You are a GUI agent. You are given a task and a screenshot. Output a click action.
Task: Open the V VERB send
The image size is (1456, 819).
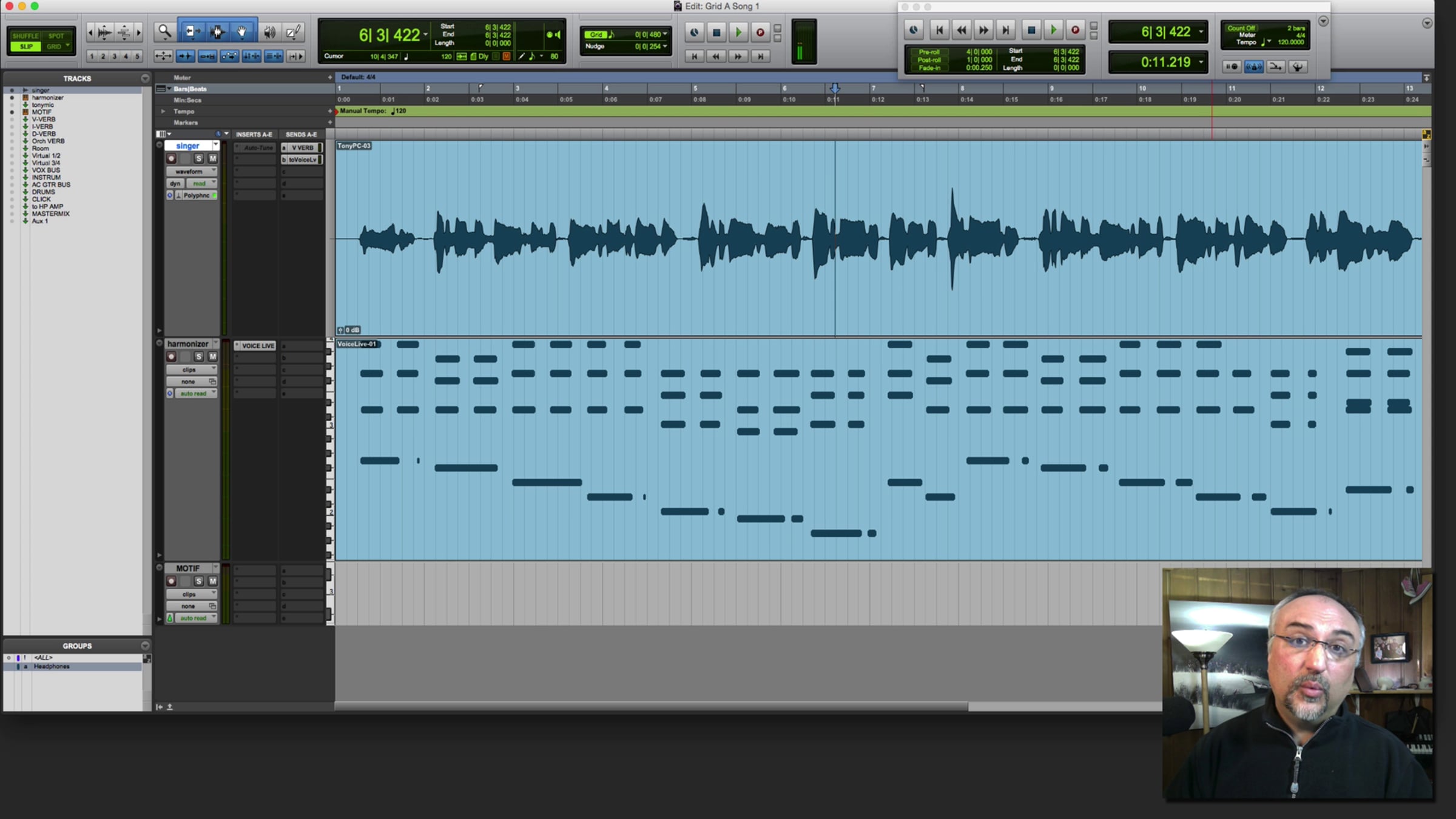[302, 148]
